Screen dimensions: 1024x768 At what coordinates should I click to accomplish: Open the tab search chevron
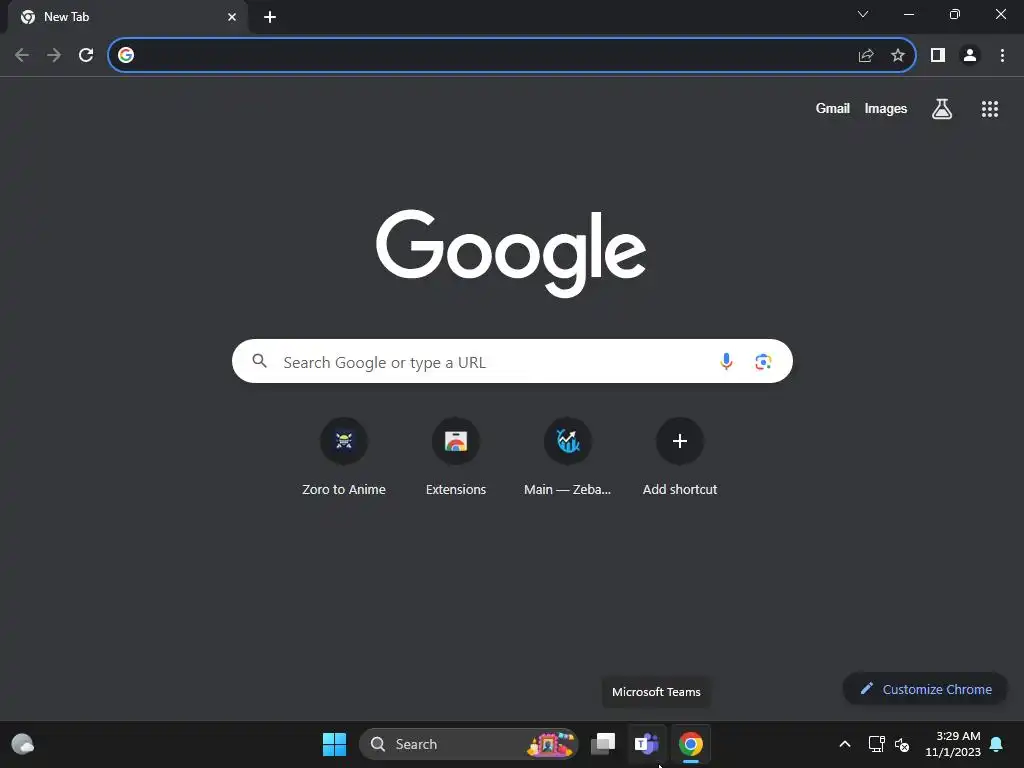pos(863,14)
